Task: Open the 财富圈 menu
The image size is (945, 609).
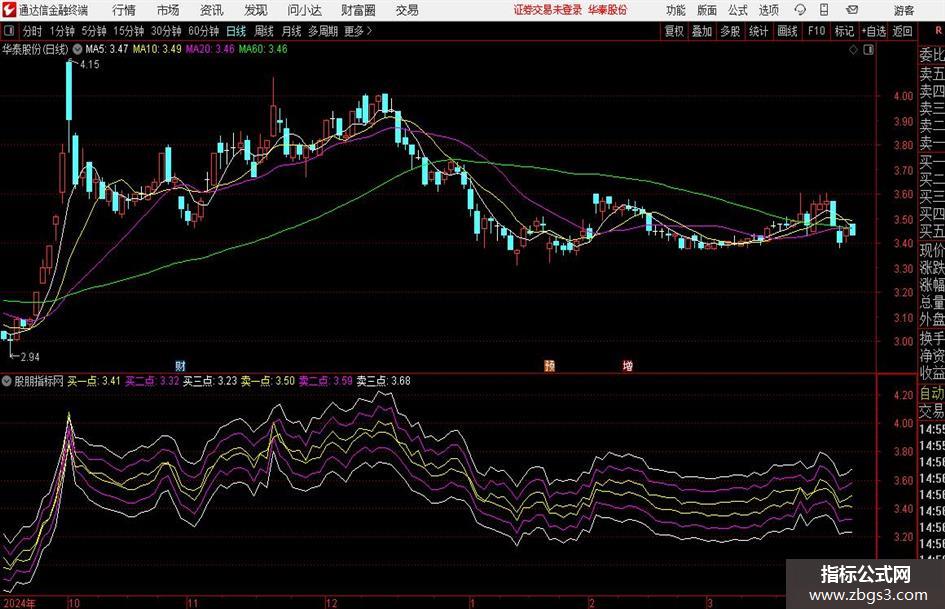Action: point(358,10)
